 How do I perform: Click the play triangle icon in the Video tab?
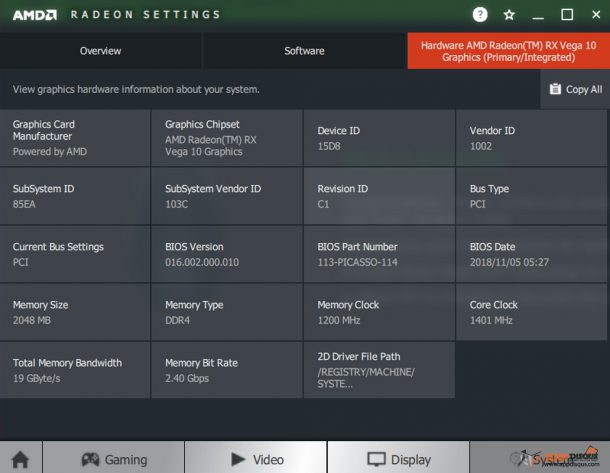[238, 459]
